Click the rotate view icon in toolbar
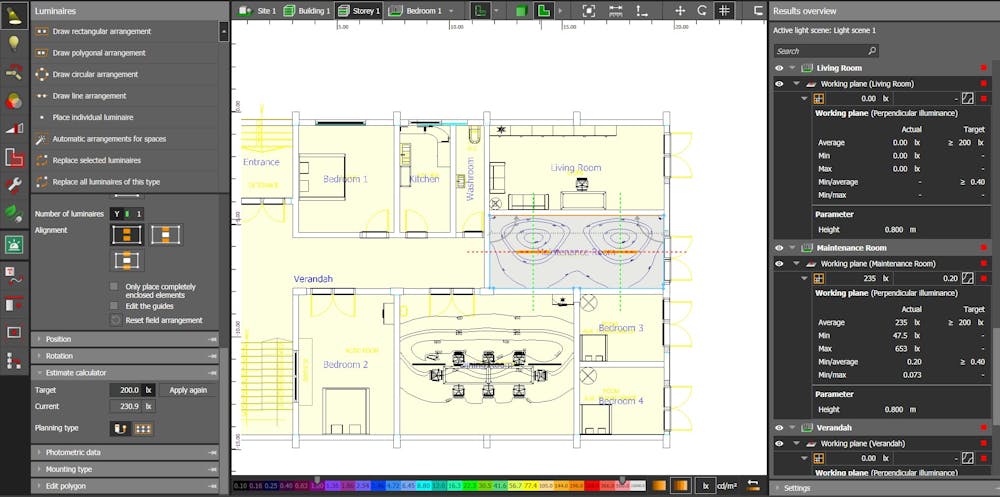 tap(703, 10)
